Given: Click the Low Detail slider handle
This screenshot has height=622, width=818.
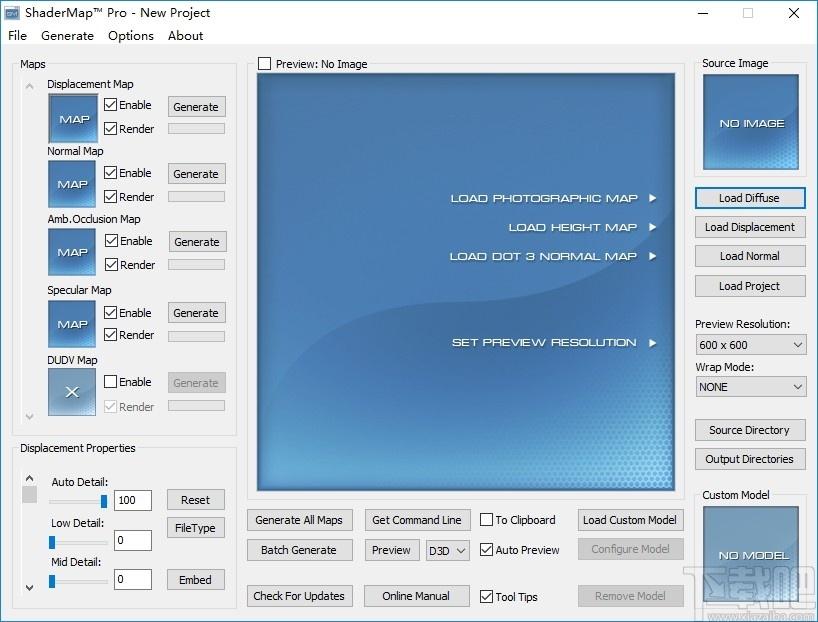Looking at the screenshot, I should point(52,542).
